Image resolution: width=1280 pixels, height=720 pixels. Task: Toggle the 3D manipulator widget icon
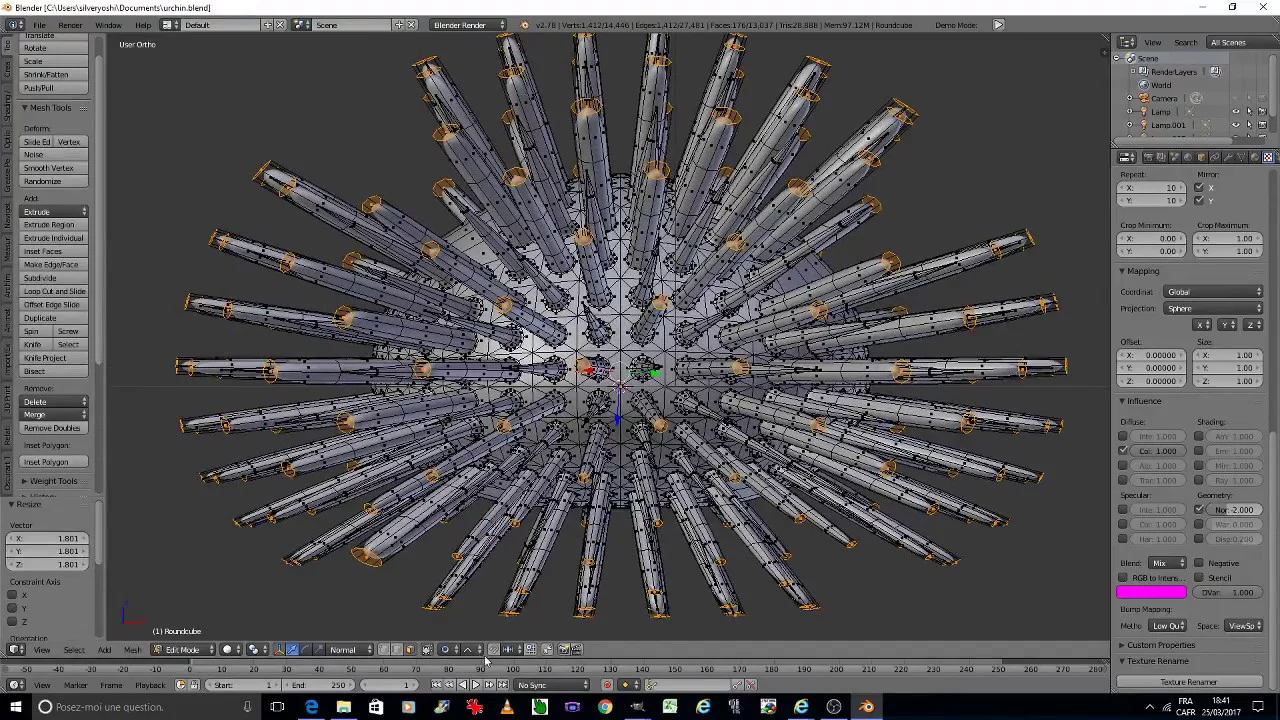click(279, 650)
